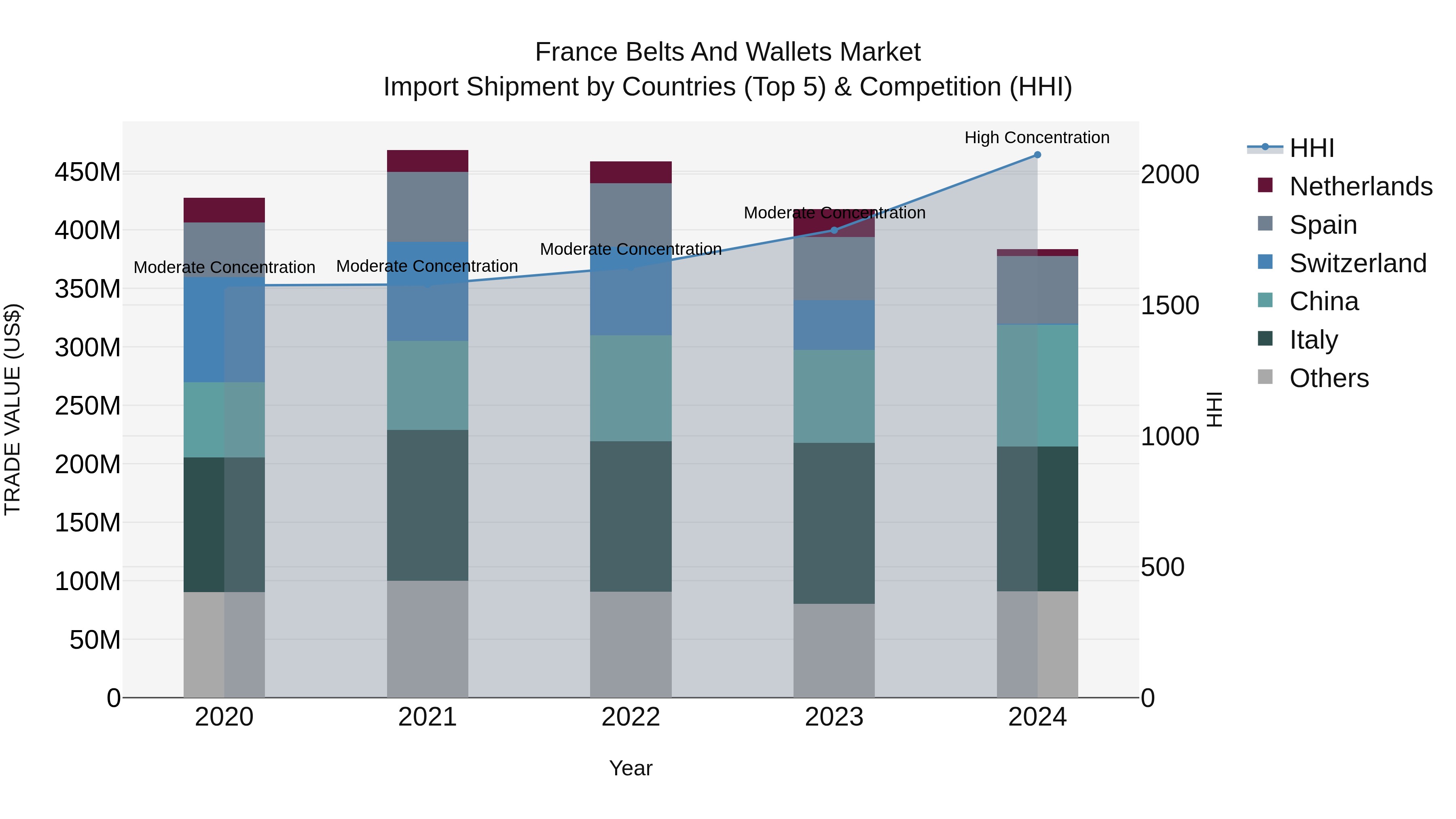Select the 2021 Netherlands bar segment

pyautogui.click(x=427, y=161)
